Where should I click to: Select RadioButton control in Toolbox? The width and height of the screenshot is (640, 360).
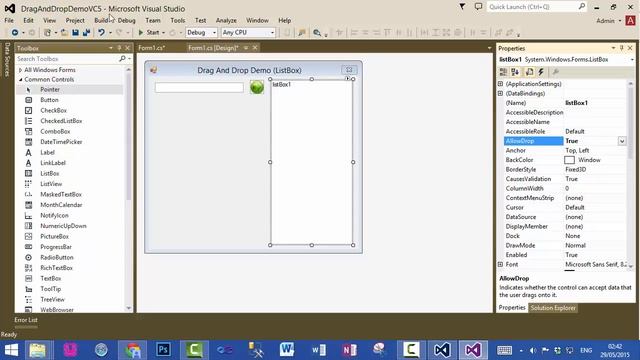[57, 258]
